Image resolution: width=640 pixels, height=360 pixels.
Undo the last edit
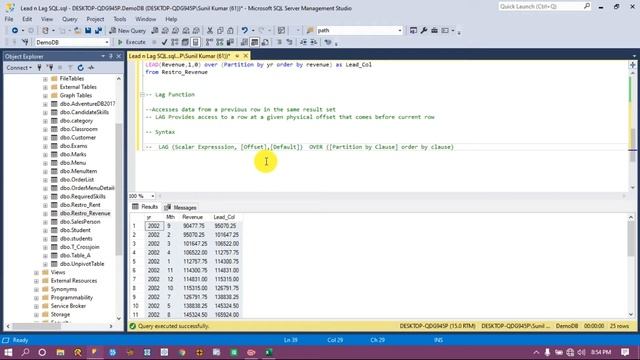point(244,31)
